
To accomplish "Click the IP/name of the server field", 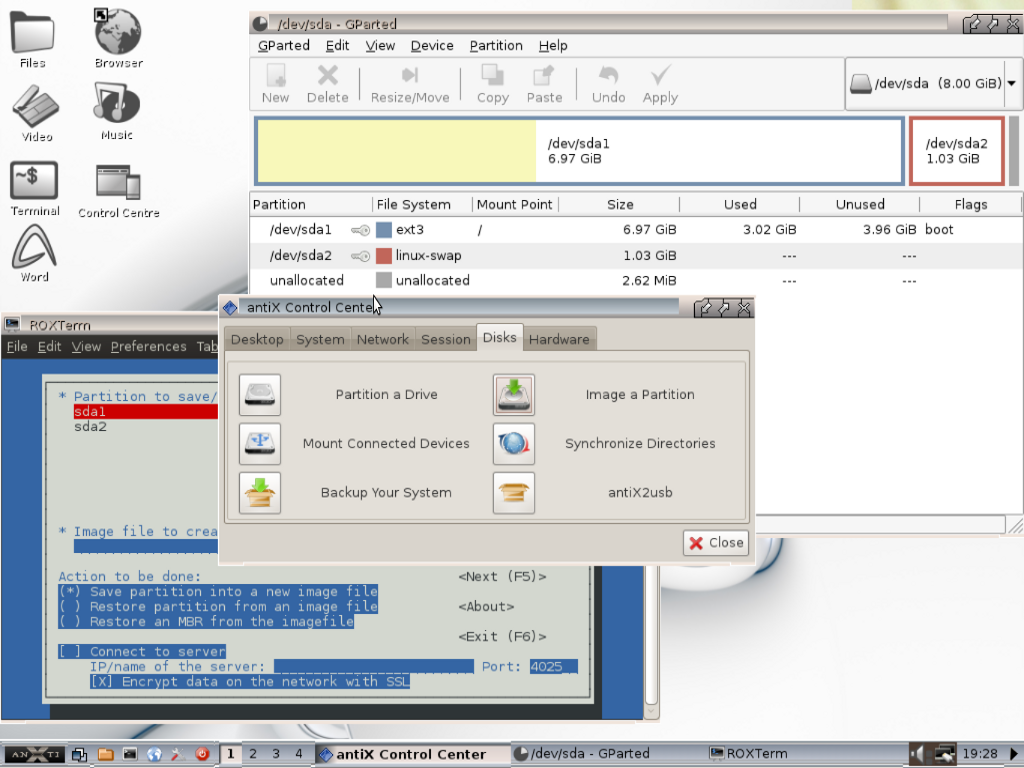I will click(x=374, y=667).
